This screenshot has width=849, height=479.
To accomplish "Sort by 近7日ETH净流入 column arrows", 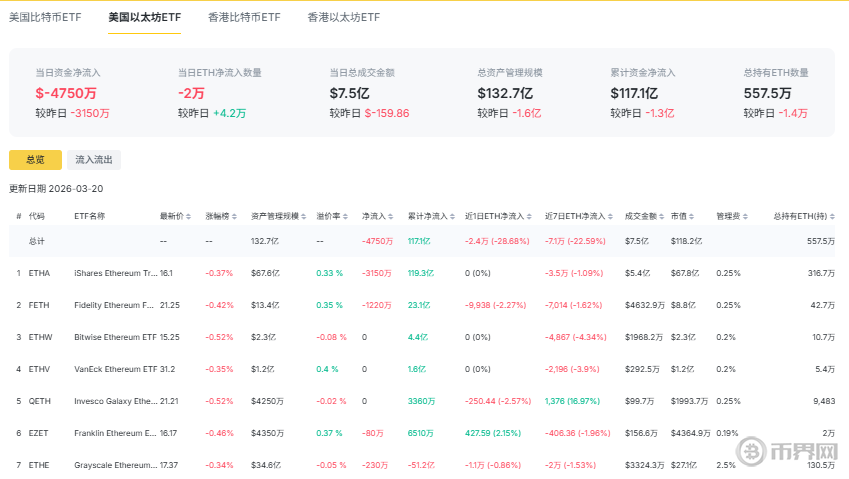I will point(610,216).
